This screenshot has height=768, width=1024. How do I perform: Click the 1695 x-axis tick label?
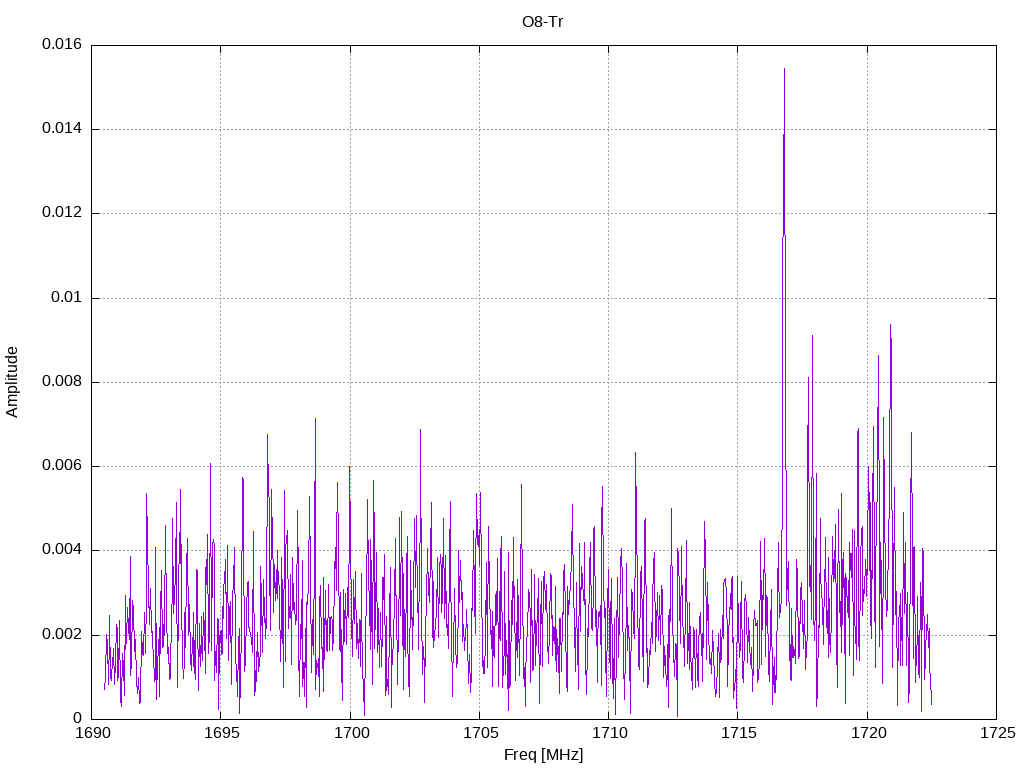(222, 733)
